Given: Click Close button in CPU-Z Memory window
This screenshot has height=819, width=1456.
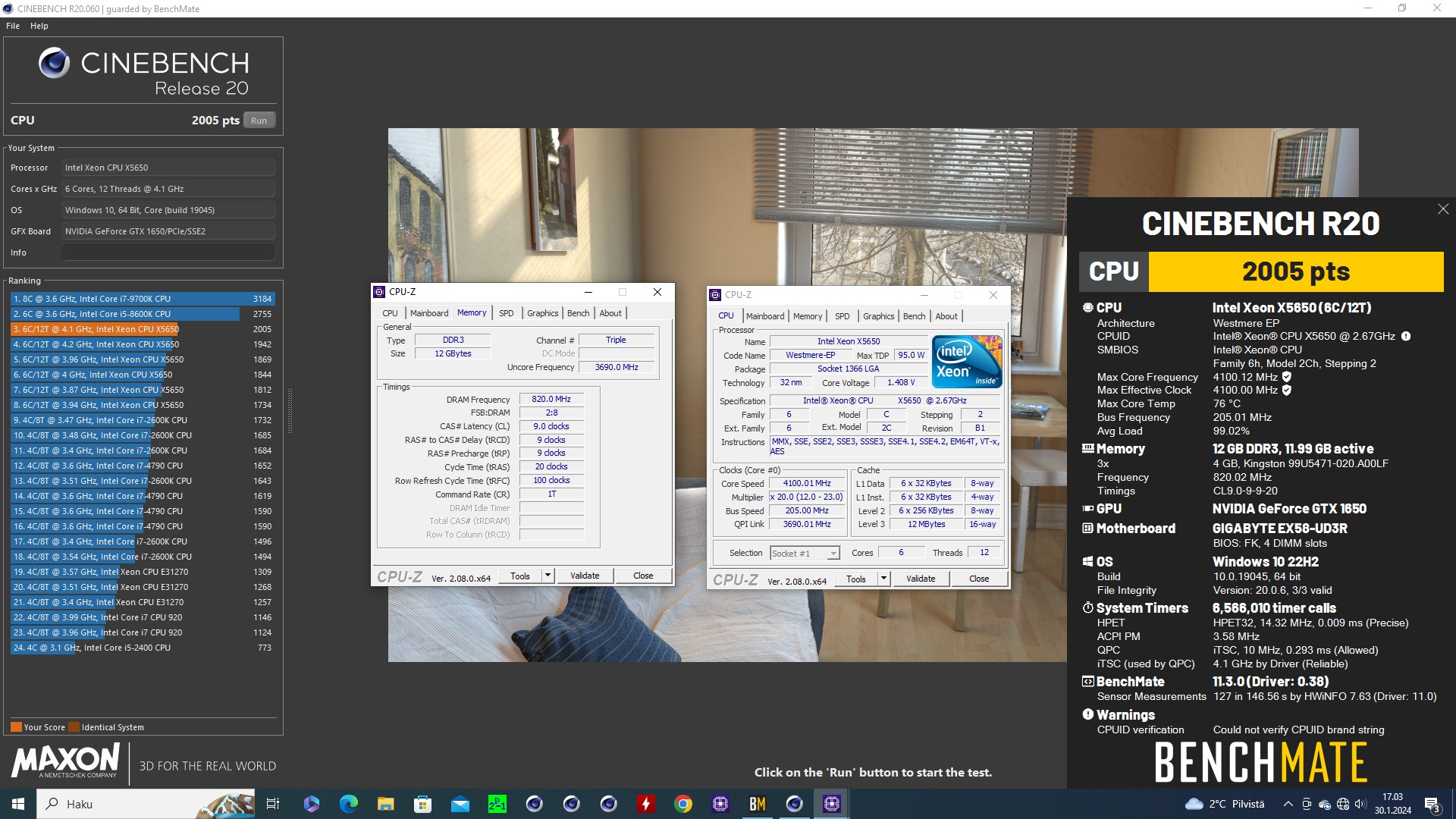Looking at the screenshot, I should pyautogui.click(x=643, y=576).
